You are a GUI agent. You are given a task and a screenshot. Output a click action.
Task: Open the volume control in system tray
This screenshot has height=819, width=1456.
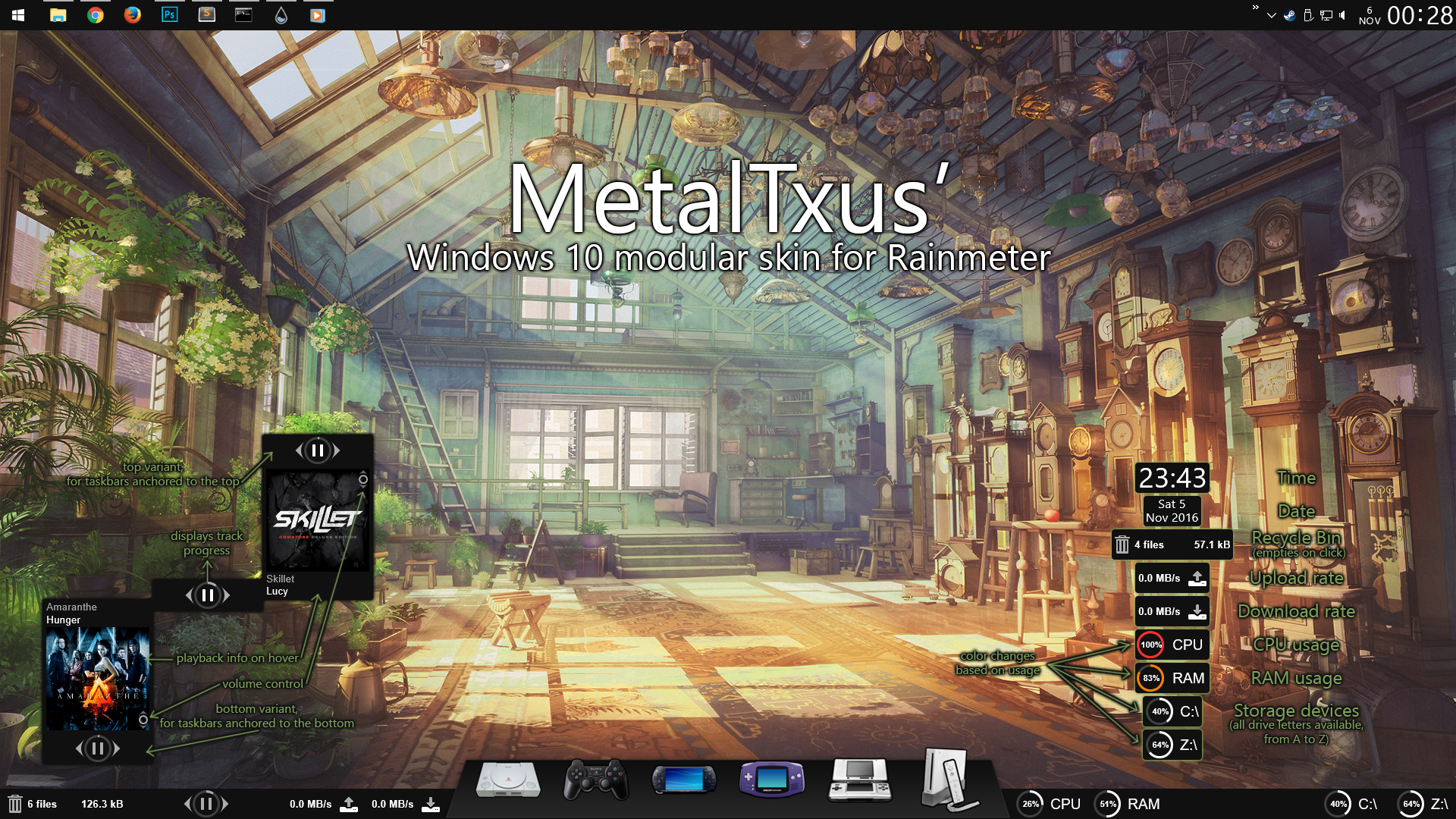[x=1343, y=15]
